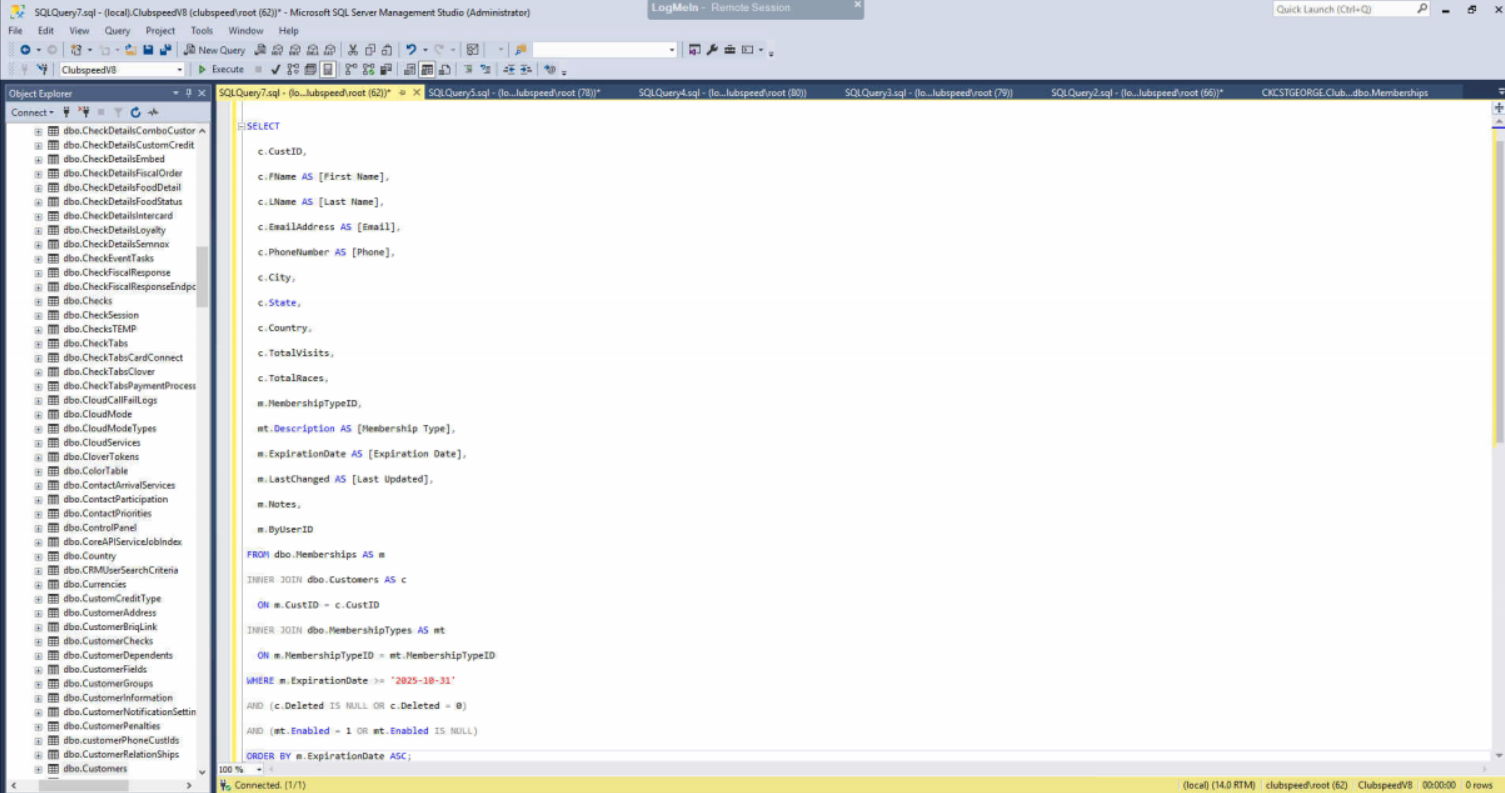This screenshot has height=793, width=1505.
Task: Click Disconnect icon in Object Explorer
Action: (x=84, y=112)
